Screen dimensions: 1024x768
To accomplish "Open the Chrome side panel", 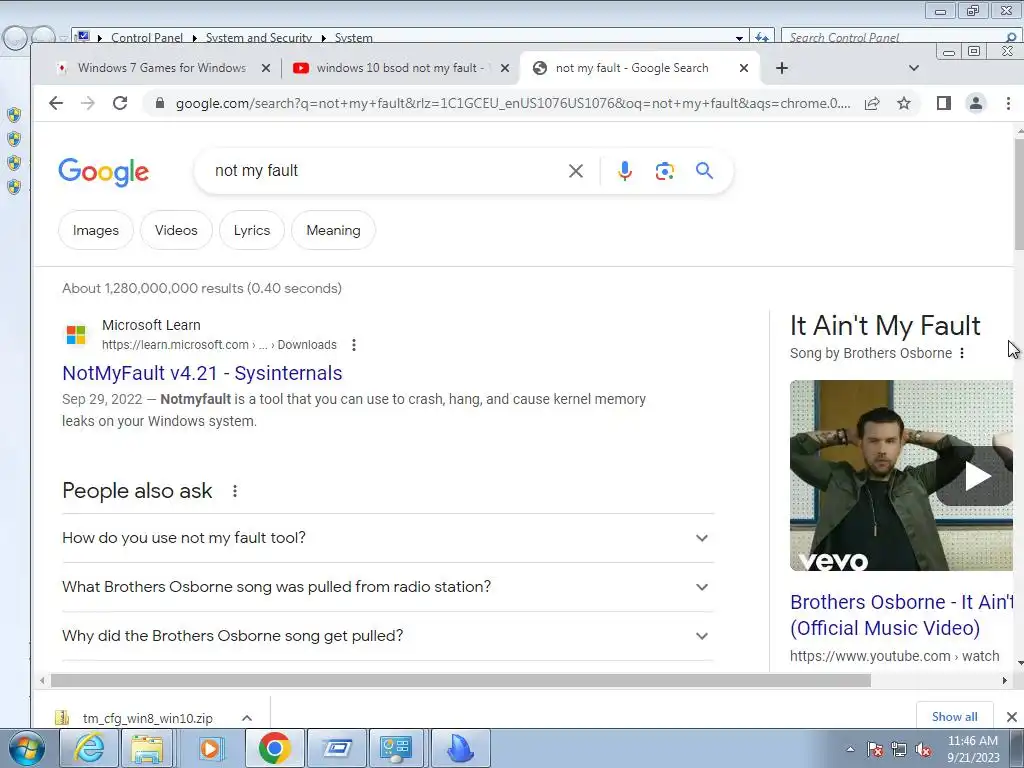I will (944, 103).
